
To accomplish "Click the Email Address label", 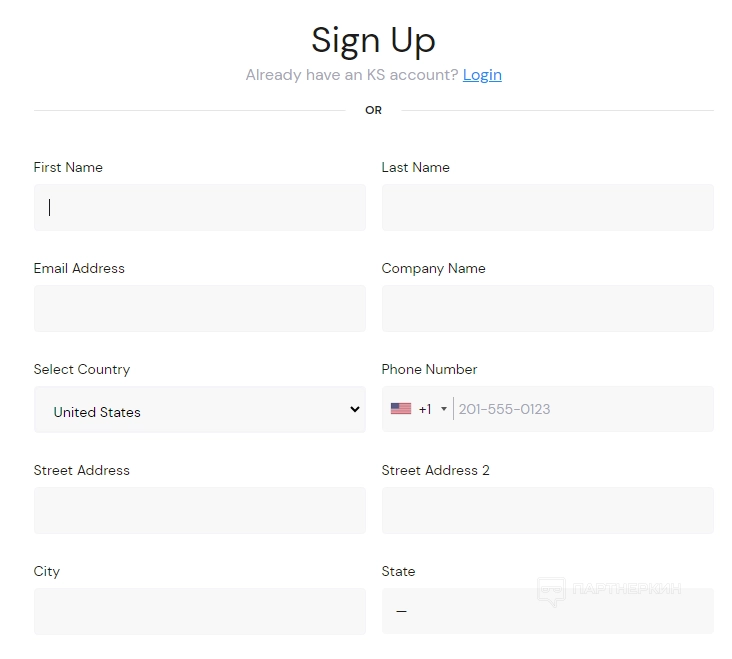I will pyautogui.click(x=79, y=268).
